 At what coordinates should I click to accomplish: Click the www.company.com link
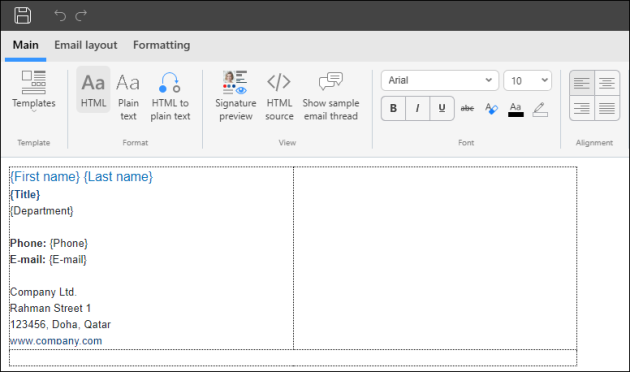pos(56,341)
